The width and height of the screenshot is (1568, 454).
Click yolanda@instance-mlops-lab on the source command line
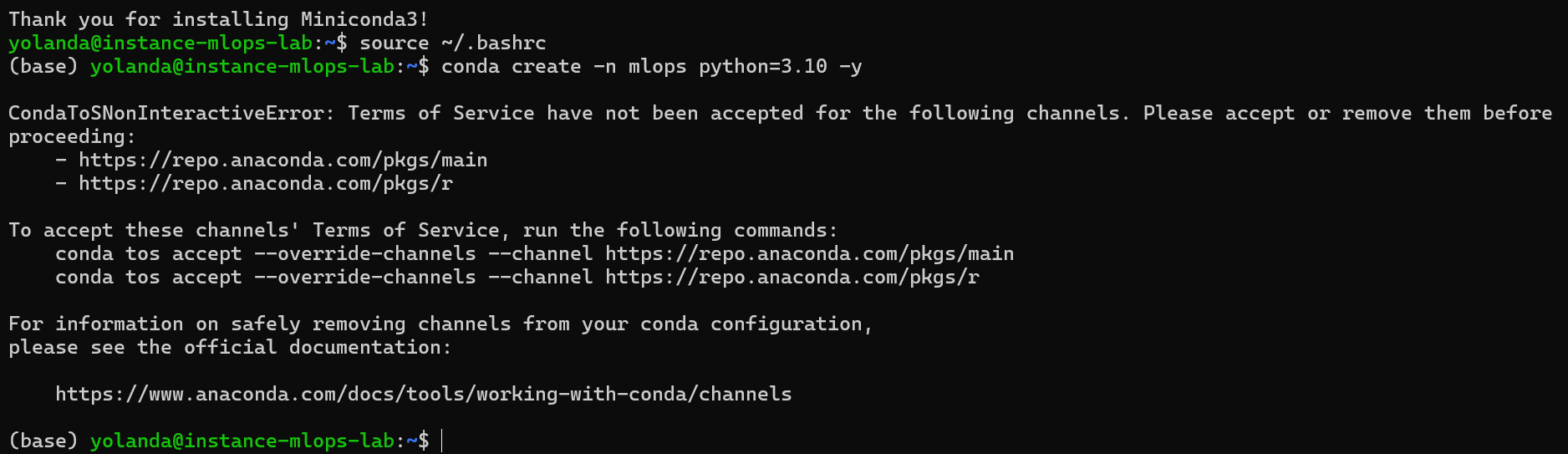pyautogui.click(x=160, y=43)
